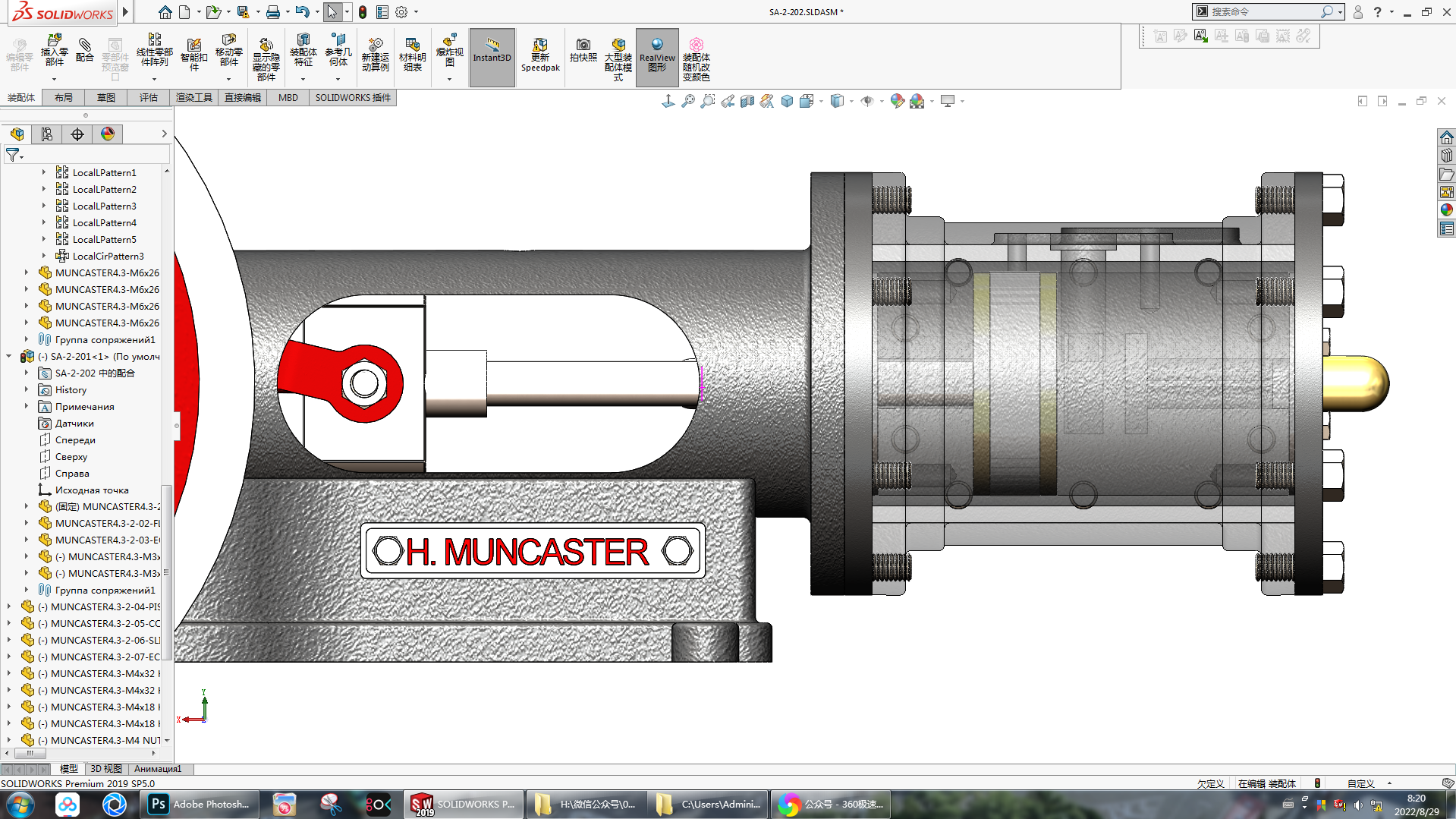The image size is (1456, 819).
Task: Expand the Примечания node
Action: 27,406
